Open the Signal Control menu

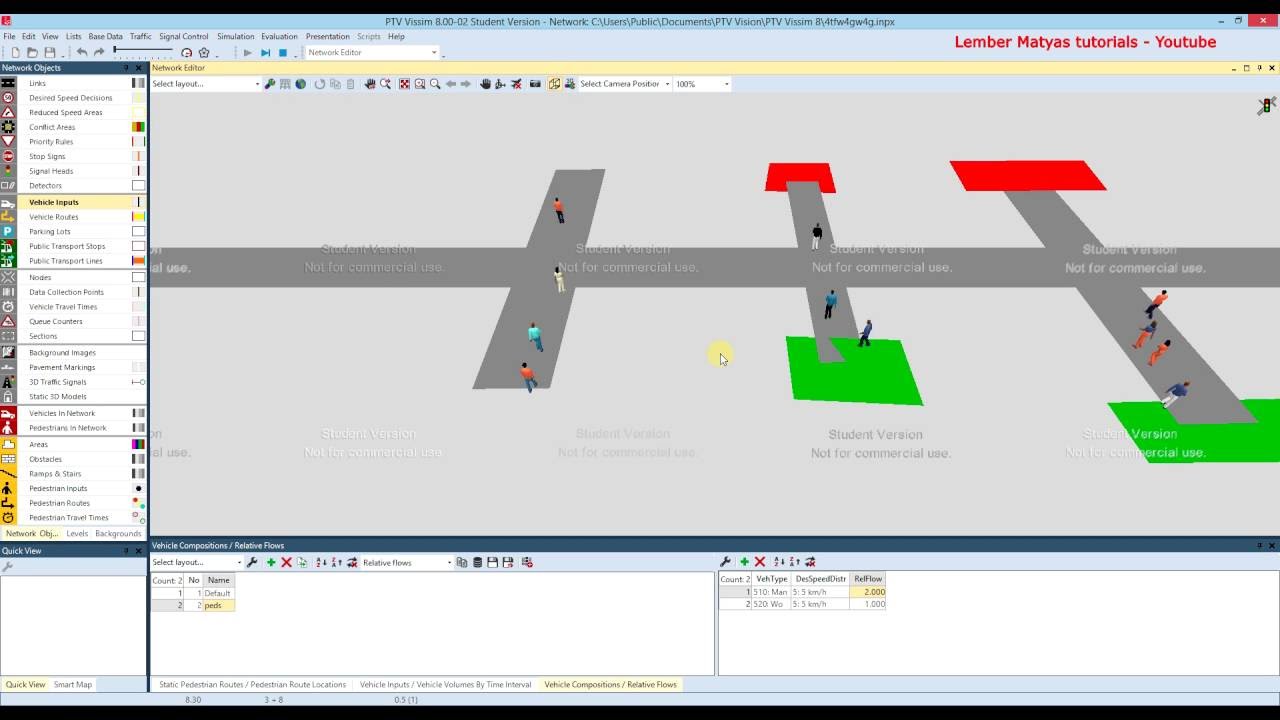pyautogui.click(x=183, y=37)
